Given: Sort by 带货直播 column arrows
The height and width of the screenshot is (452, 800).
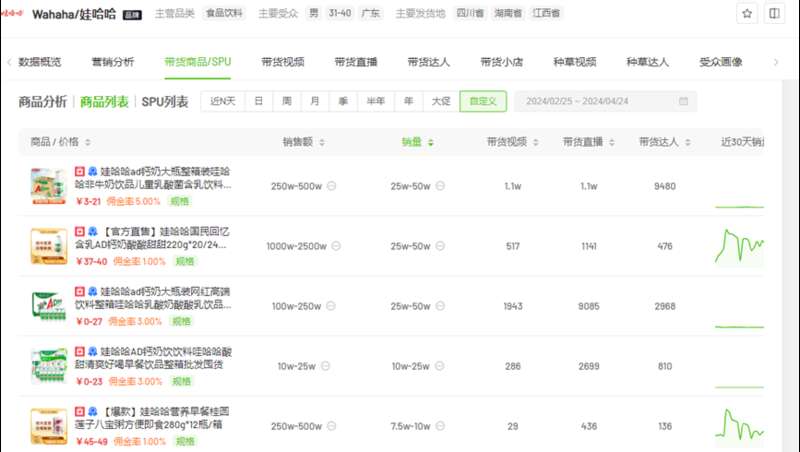Looking at the screenshot, I should tap(612, 142).
